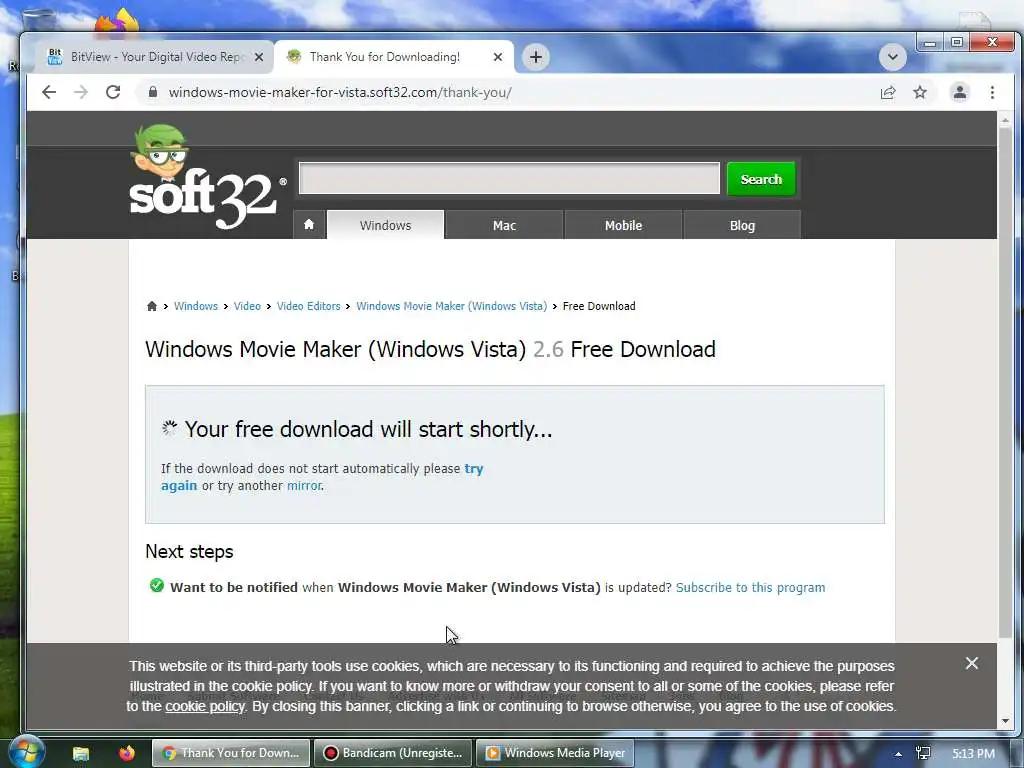The width and height of the screenshot is (1024, 768).
Task: Close the BitView tab
Action: [x=259, y=57]
